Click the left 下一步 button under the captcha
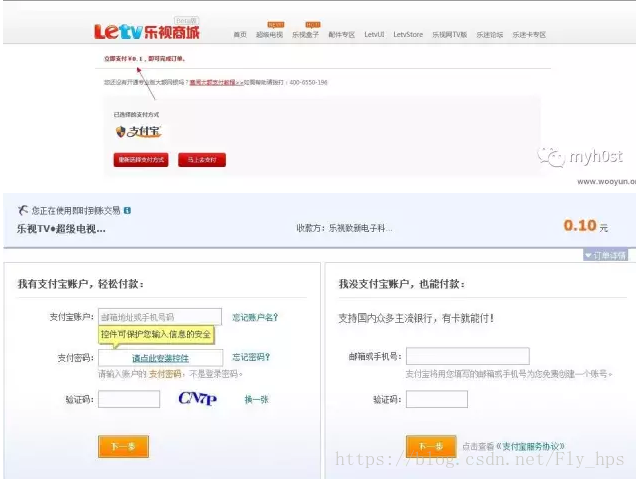 click(123, 447)
